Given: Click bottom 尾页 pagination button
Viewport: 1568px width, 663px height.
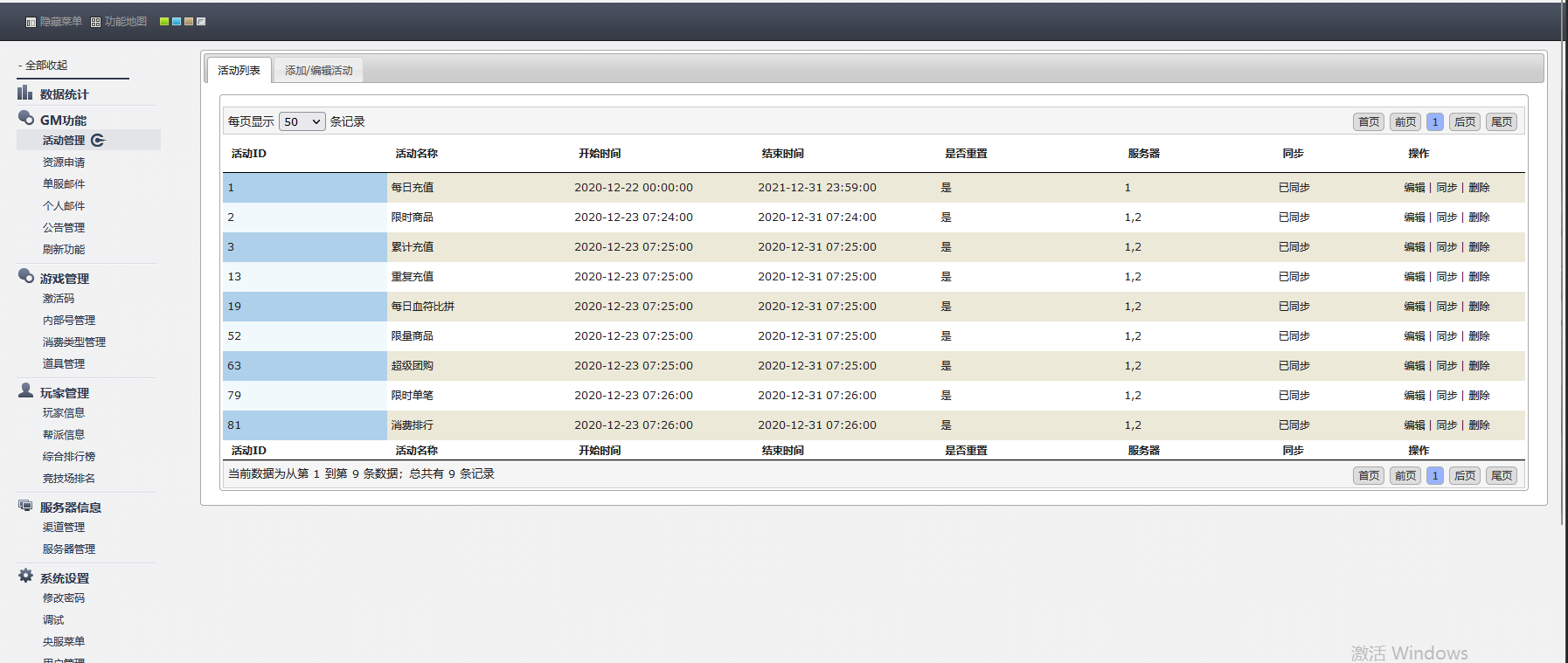Looking at the screenshot, I should (1502, 476).
